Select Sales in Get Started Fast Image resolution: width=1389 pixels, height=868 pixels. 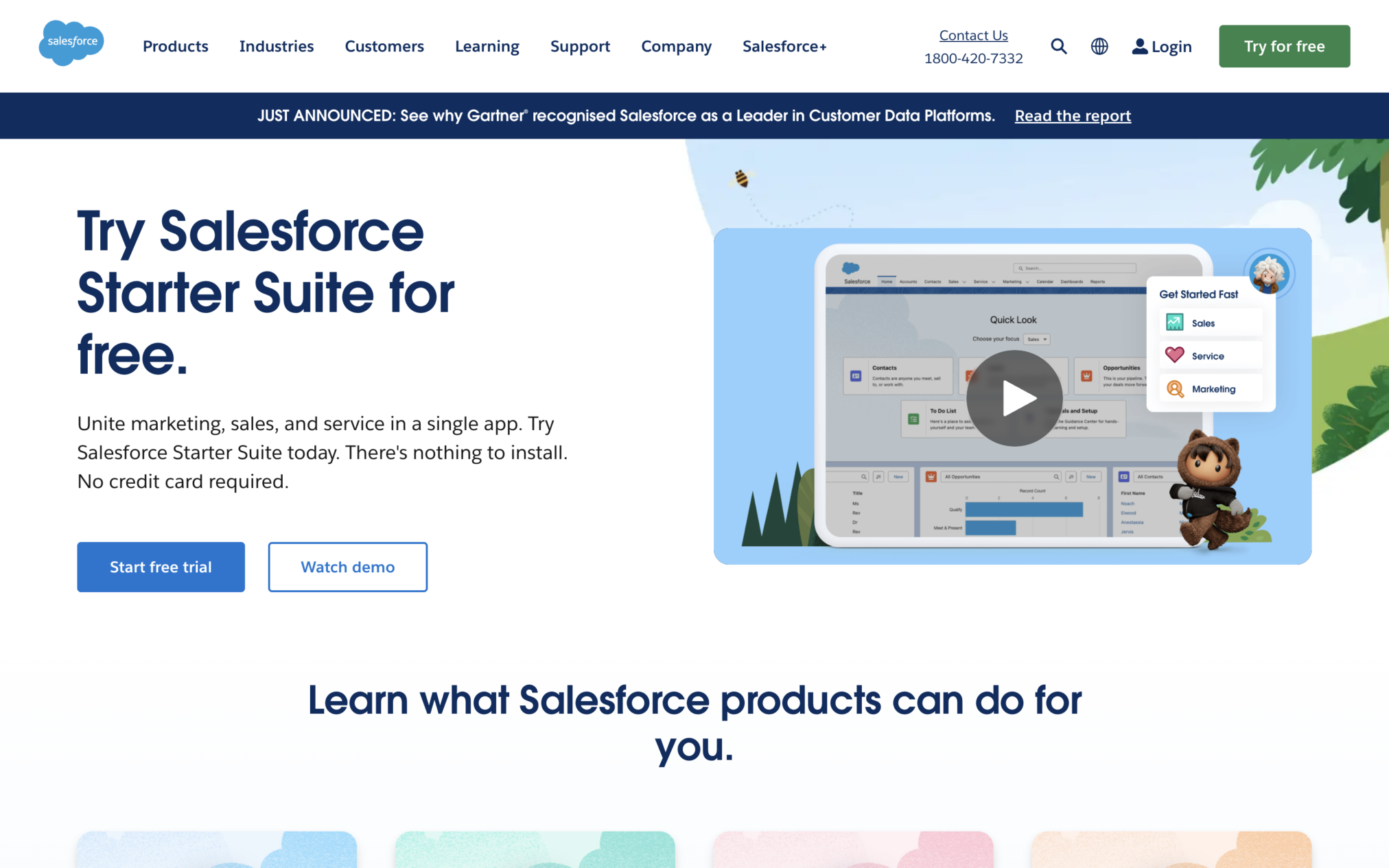[1211, 322]
